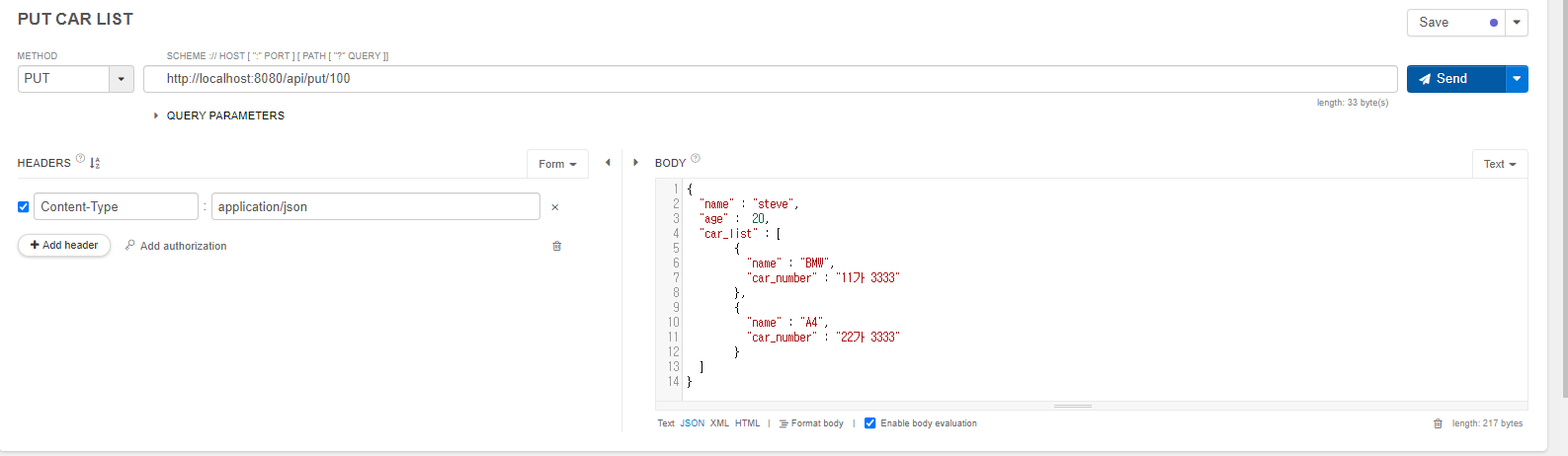The height and width of the screenshot is (456, 1568).
Task: Click the PUT CAR LIST title
Action: [75, 19]
